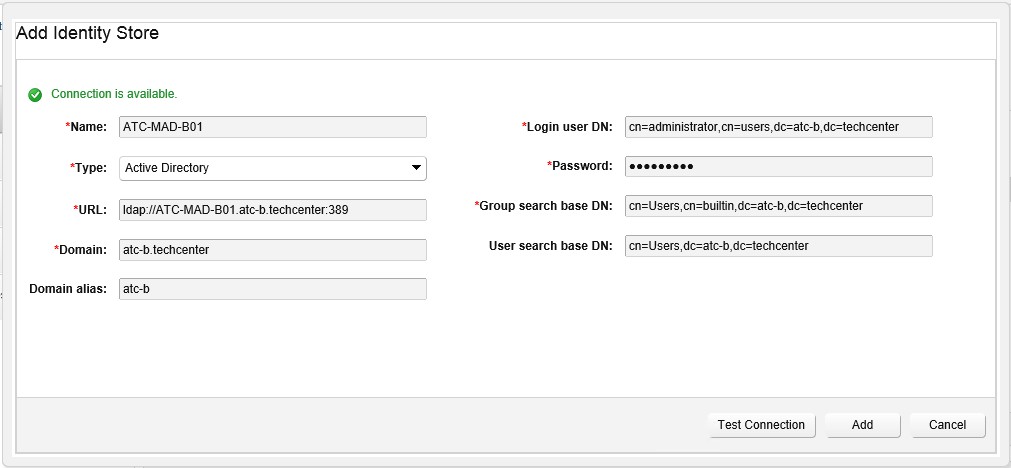Click the Add button
The height and width of the screenshot is (468, 1011).
tap(862, 425)
